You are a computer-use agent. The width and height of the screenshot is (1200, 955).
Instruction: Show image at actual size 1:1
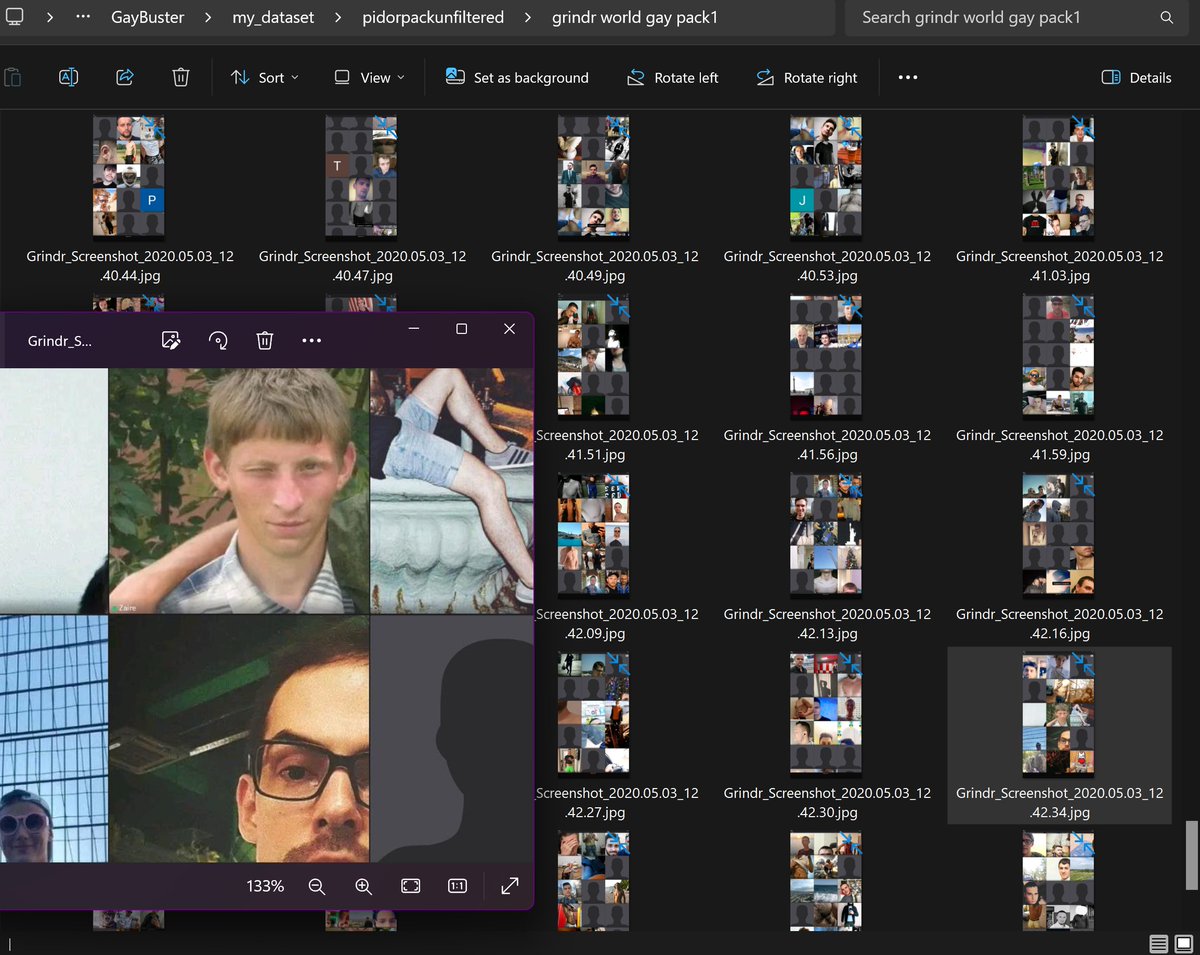click(457, 886)
